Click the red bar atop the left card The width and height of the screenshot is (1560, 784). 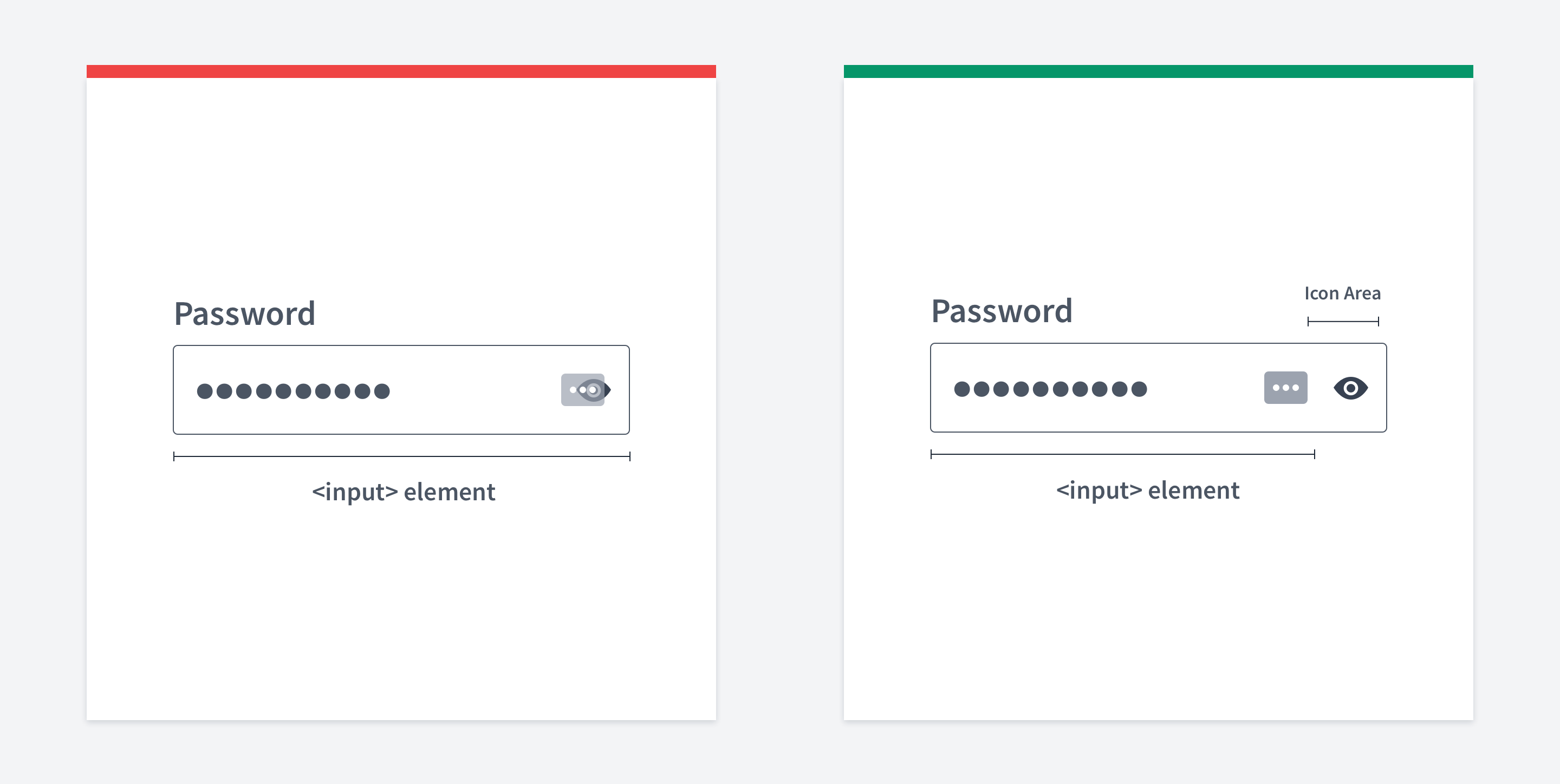(401, 71)
